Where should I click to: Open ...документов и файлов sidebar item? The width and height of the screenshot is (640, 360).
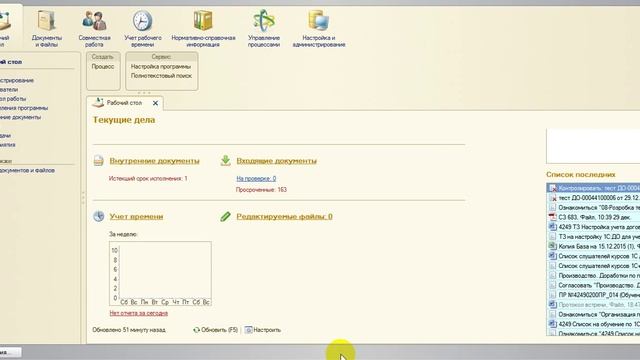27,170
